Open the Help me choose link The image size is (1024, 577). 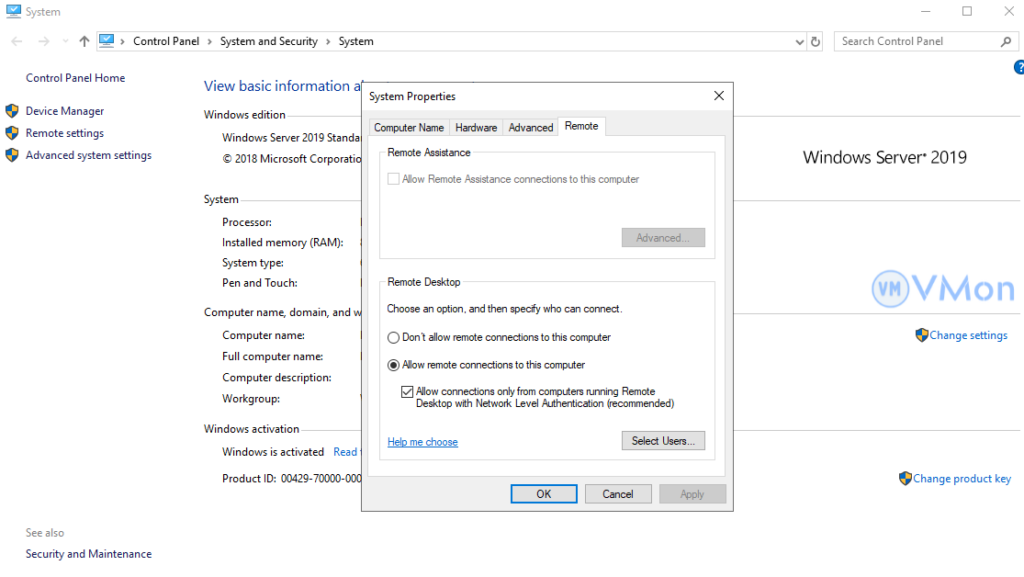[x=422, y=442]
